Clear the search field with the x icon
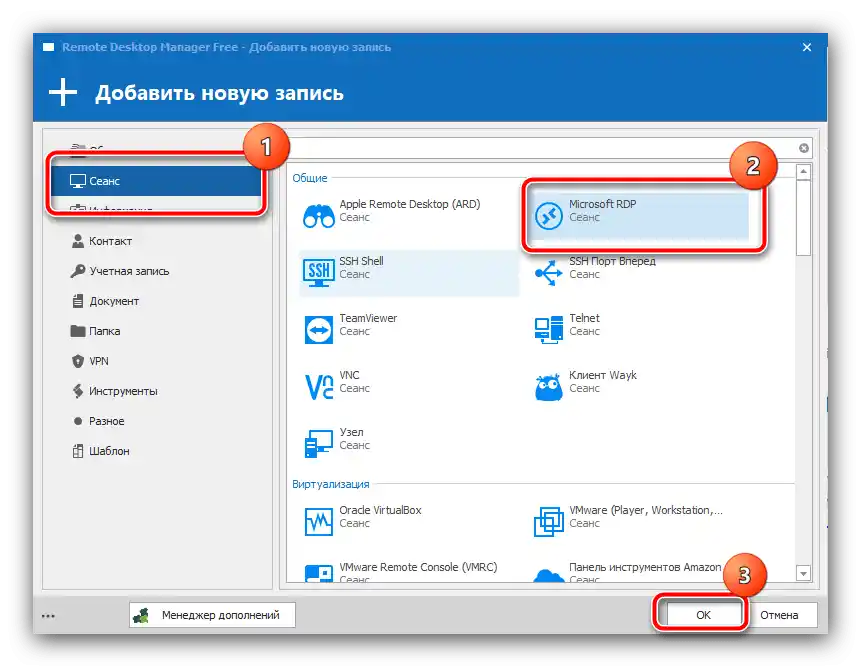This screenshot has width=861, height=667. pyautogui.click(x=804, y=148)
